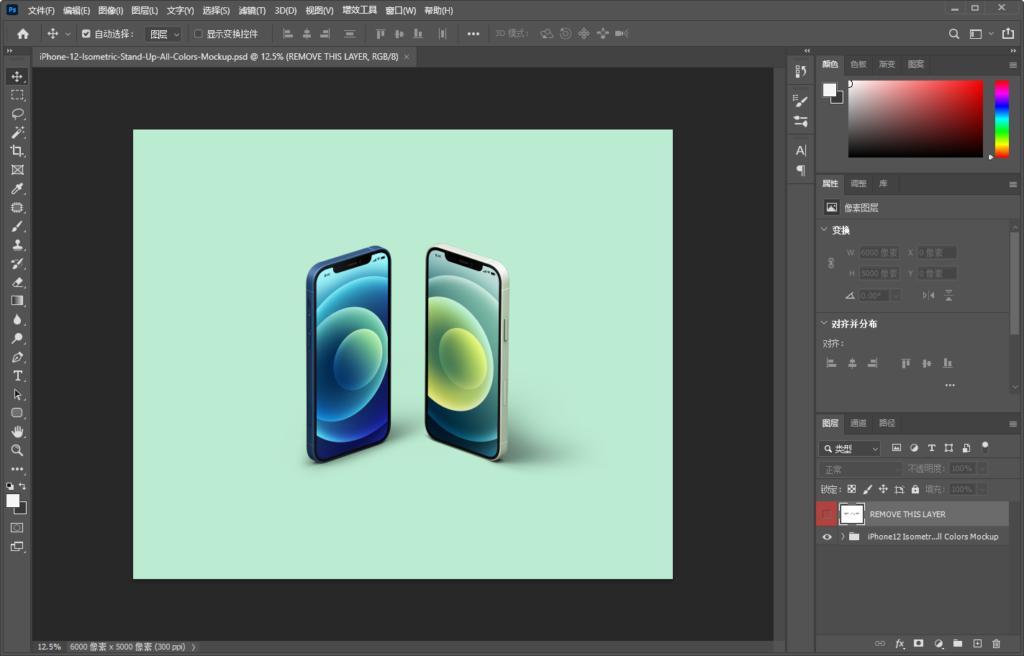Select the Pen tool
The image size is (1024, 656).
[17, 357]
